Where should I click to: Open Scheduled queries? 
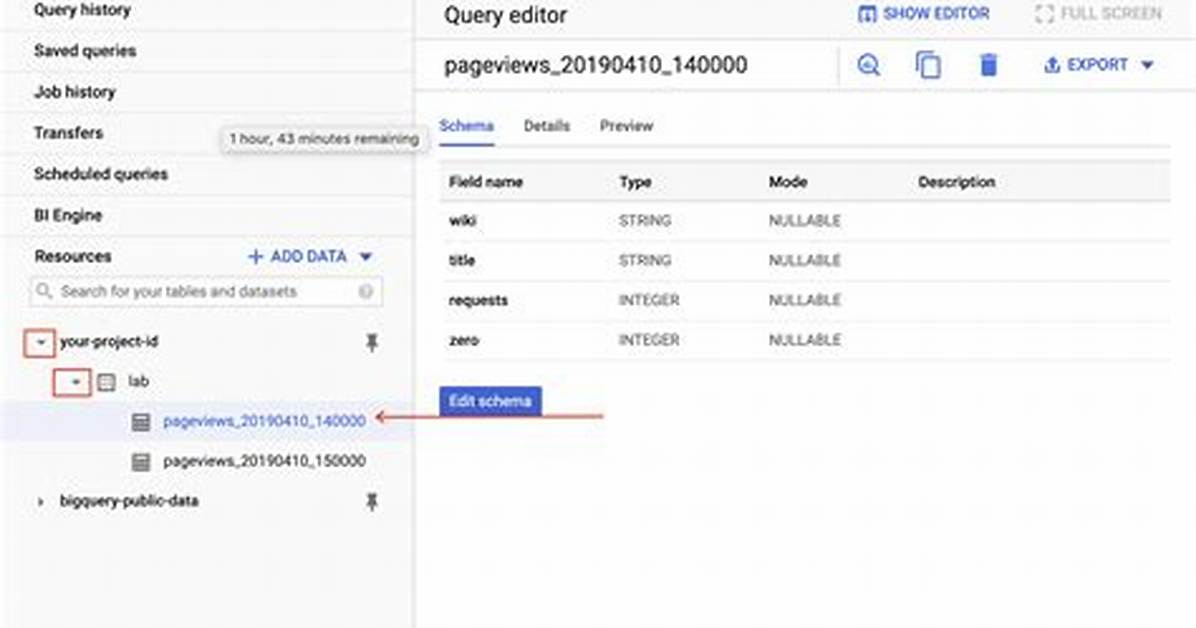101,174
